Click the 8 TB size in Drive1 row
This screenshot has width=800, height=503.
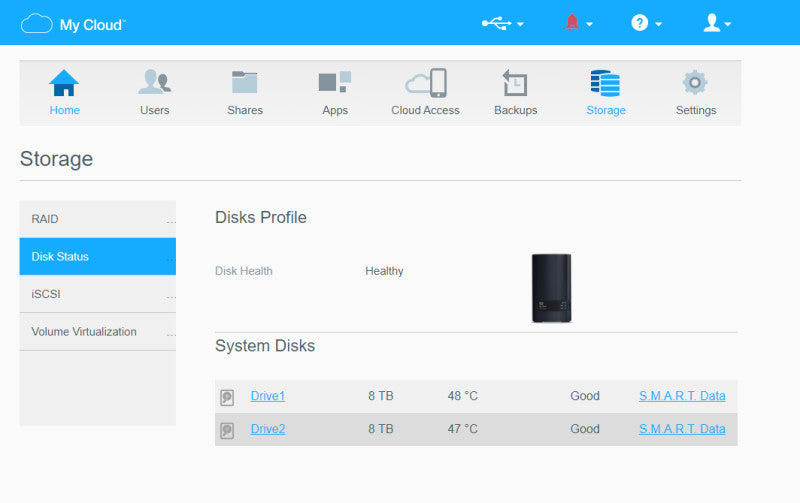coord(381,396)
